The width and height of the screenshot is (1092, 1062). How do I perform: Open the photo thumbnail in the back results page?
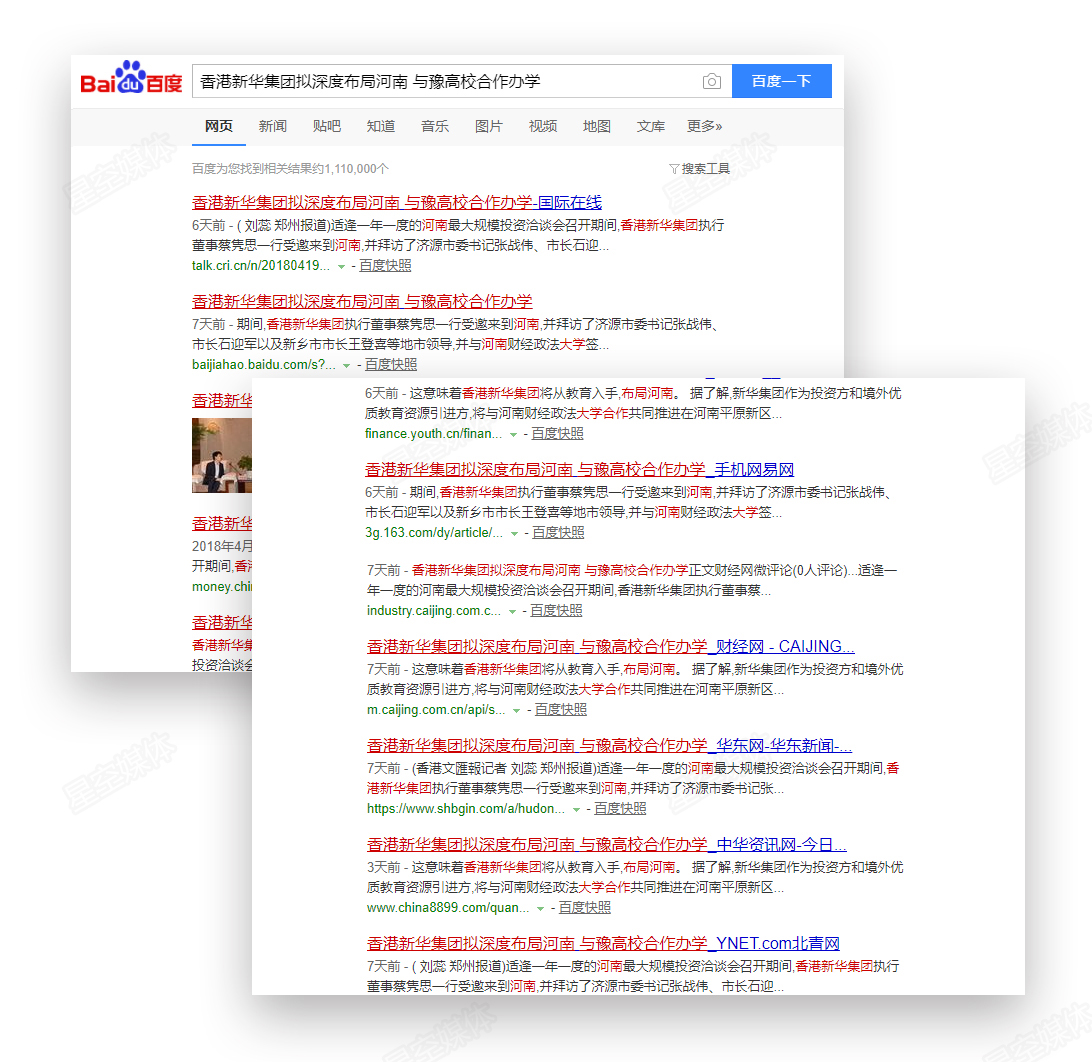pos(222,455)
